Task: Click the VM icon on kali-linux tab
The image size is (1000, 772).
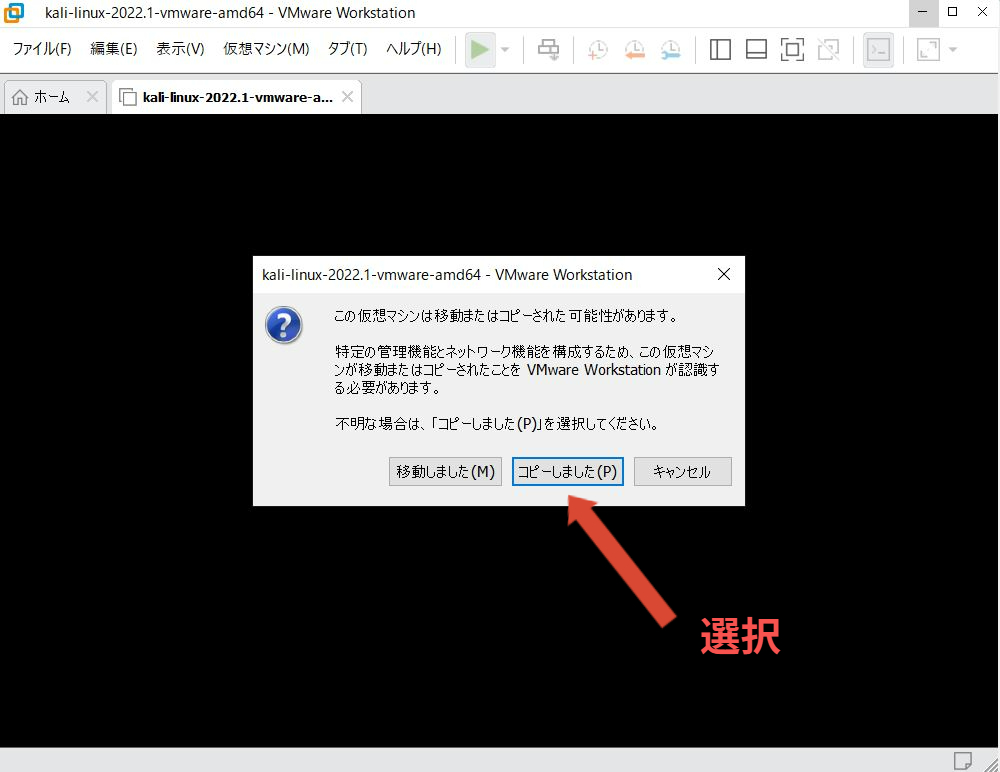Action: [128, 97]
